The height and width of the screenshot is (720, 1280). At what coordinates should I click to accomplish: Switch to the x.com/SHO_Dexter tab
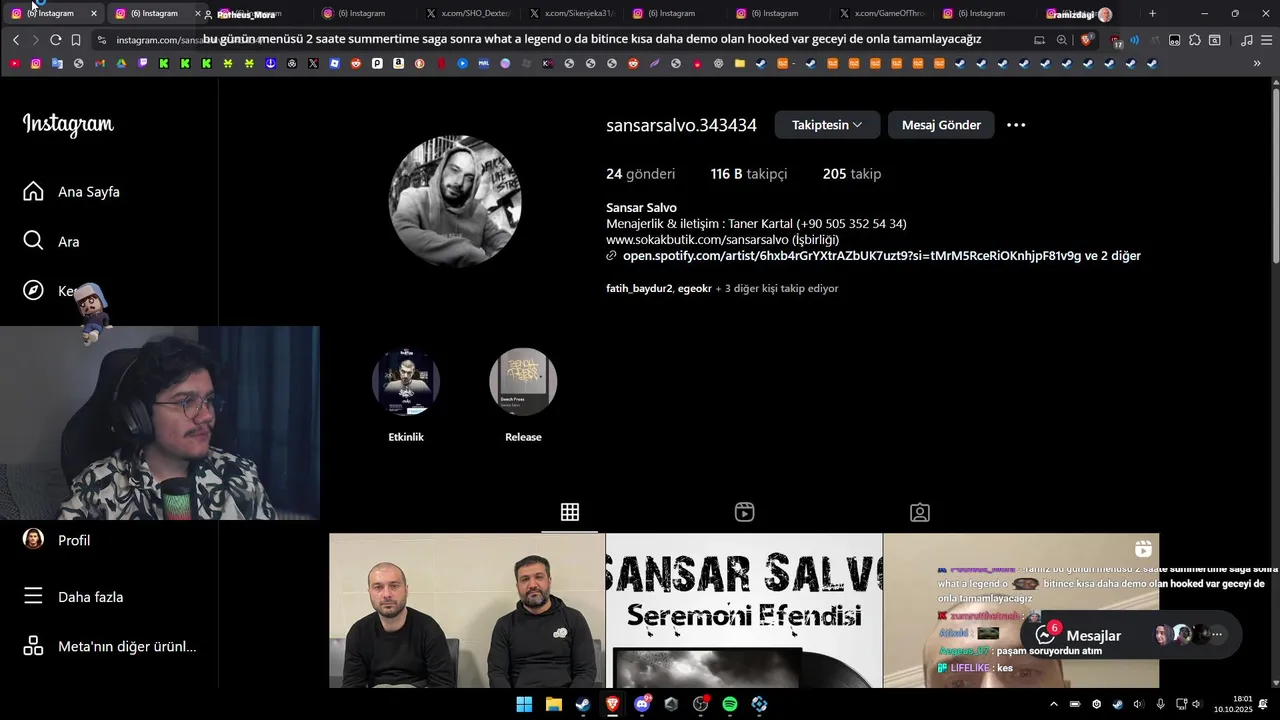point(468,13)
